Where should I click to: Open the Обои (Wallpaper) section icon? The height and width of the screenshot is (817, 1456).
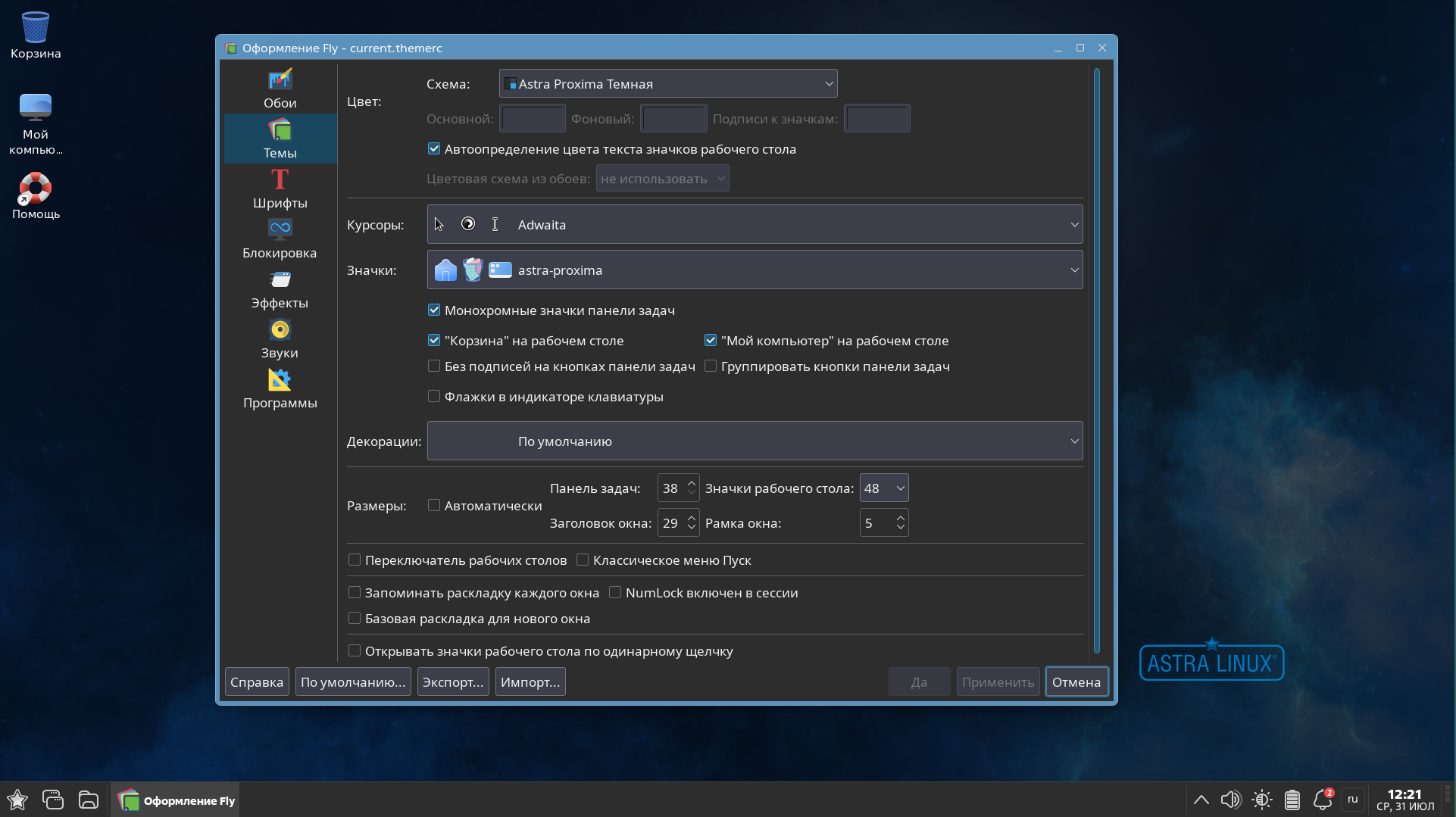pyautogui.click(x=280, y=80)
